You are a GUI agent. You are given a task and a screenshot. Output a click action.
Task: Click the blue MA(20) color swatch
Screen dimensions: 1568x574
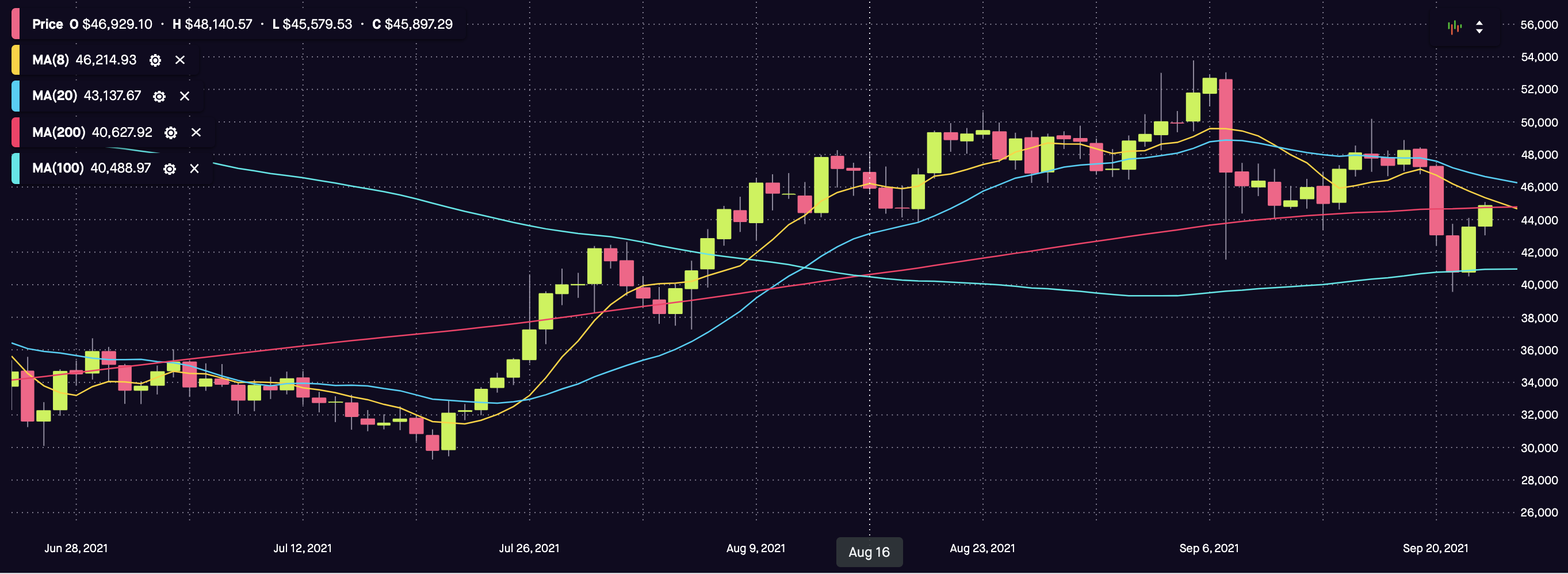tap(16, 96)
